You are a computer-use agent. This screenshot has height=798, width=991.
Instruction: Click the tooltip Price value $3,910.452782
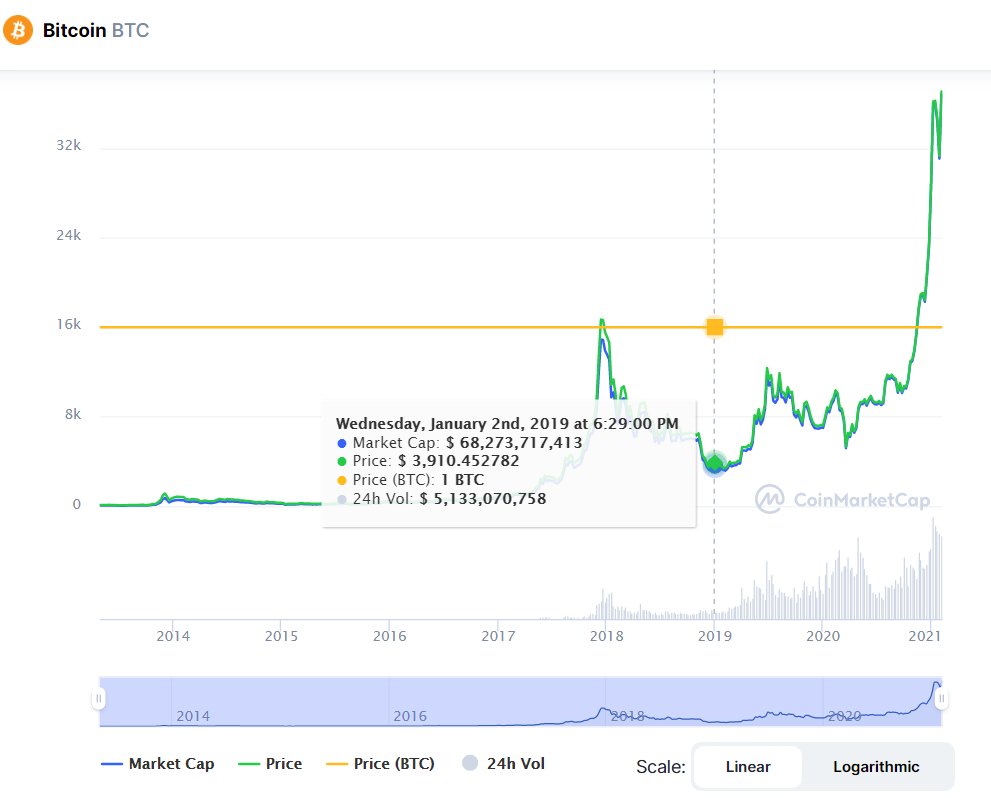coord(458,461)
